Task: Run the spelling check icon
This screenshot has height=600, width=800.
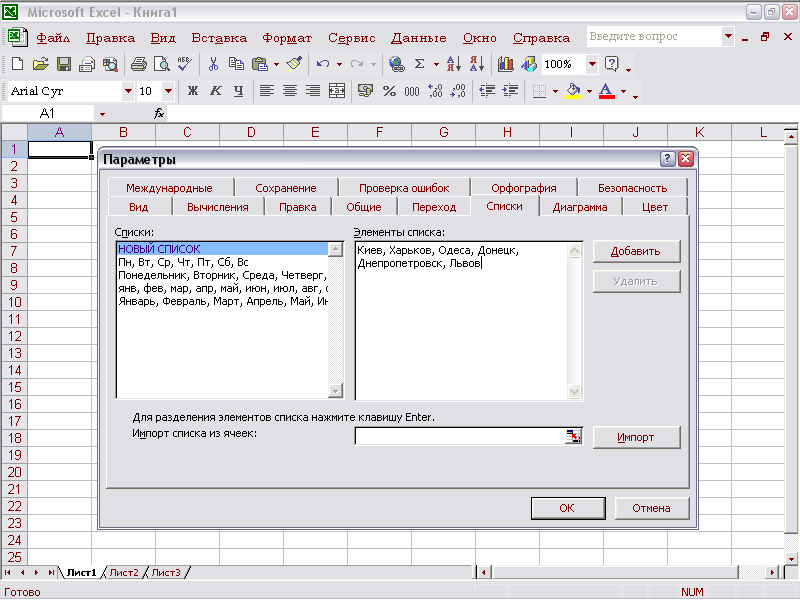Action: (x=185, y=64)
